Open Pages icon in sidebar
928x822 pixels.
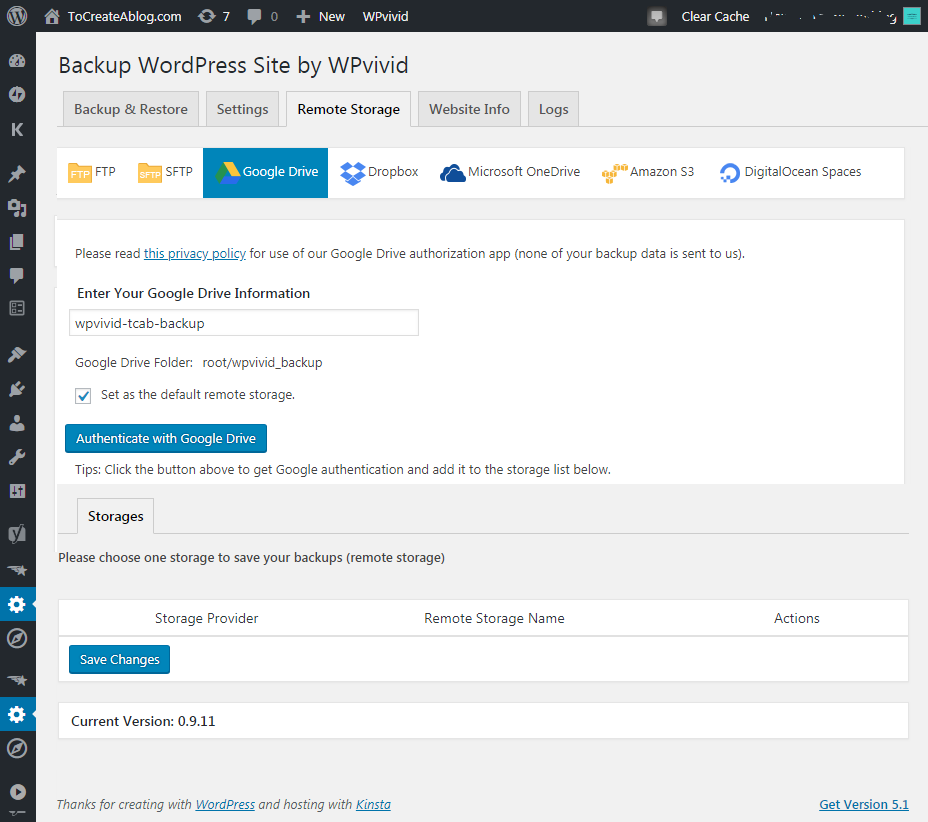[x=17, y=241]
